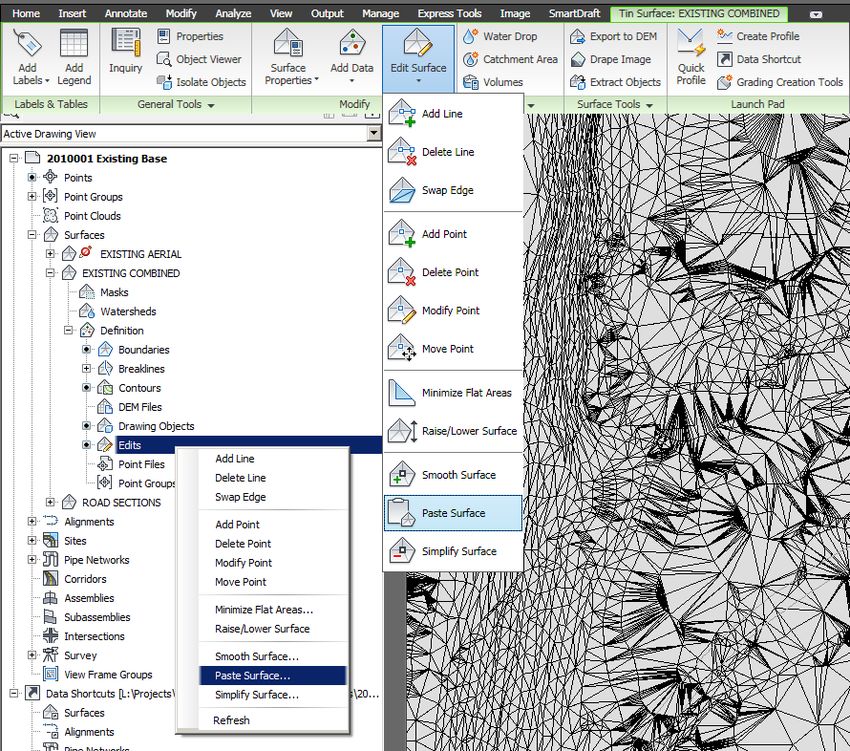The height and width of the screenshot is (751, 850).
Task: Click Isolate Objects in General Tools
Action: point(201,82)
